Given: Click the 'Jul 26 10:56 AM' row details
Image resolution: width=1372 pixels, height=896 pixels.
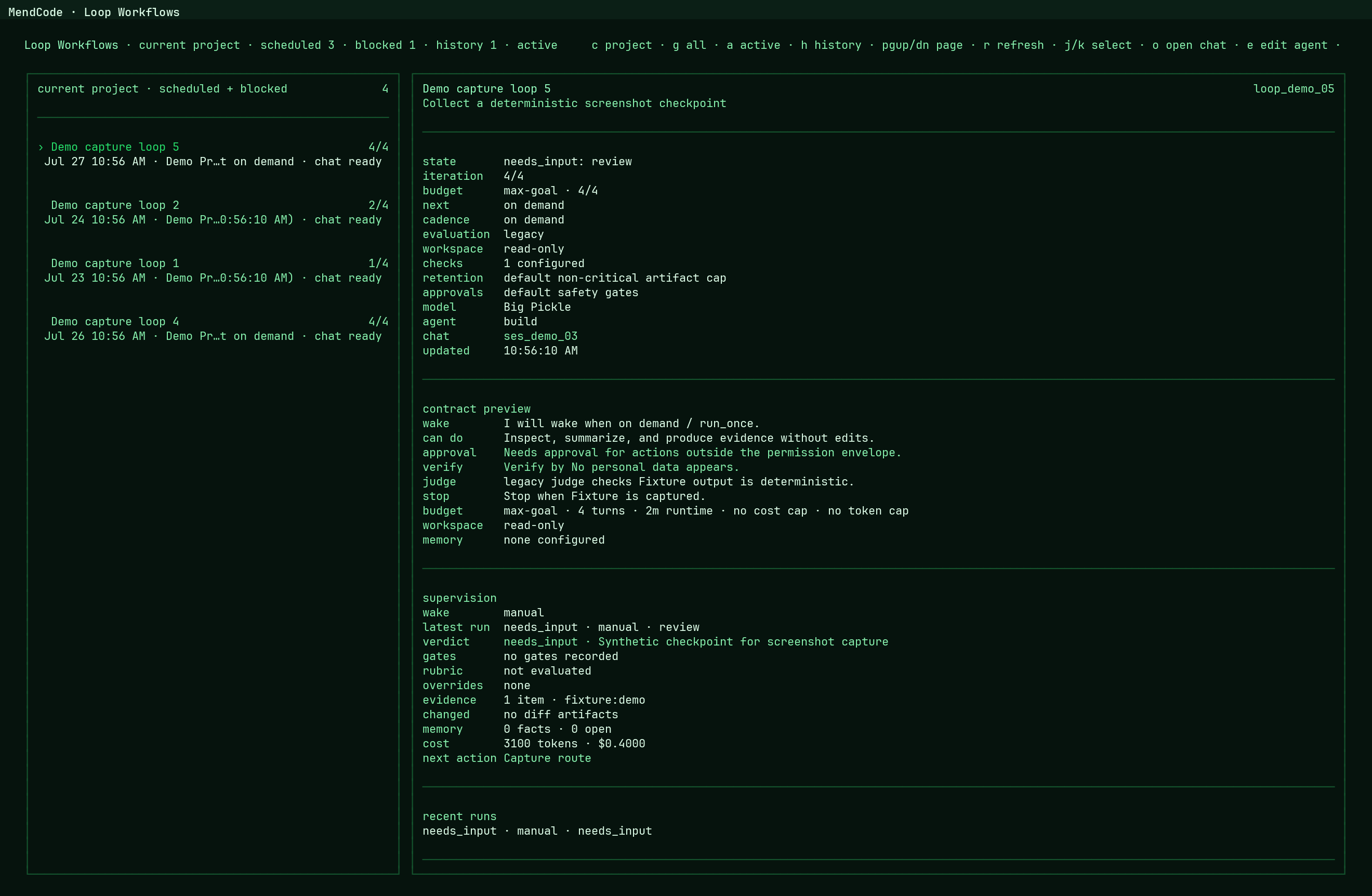Looking at the screenshot, I should (x=213, y=336).
